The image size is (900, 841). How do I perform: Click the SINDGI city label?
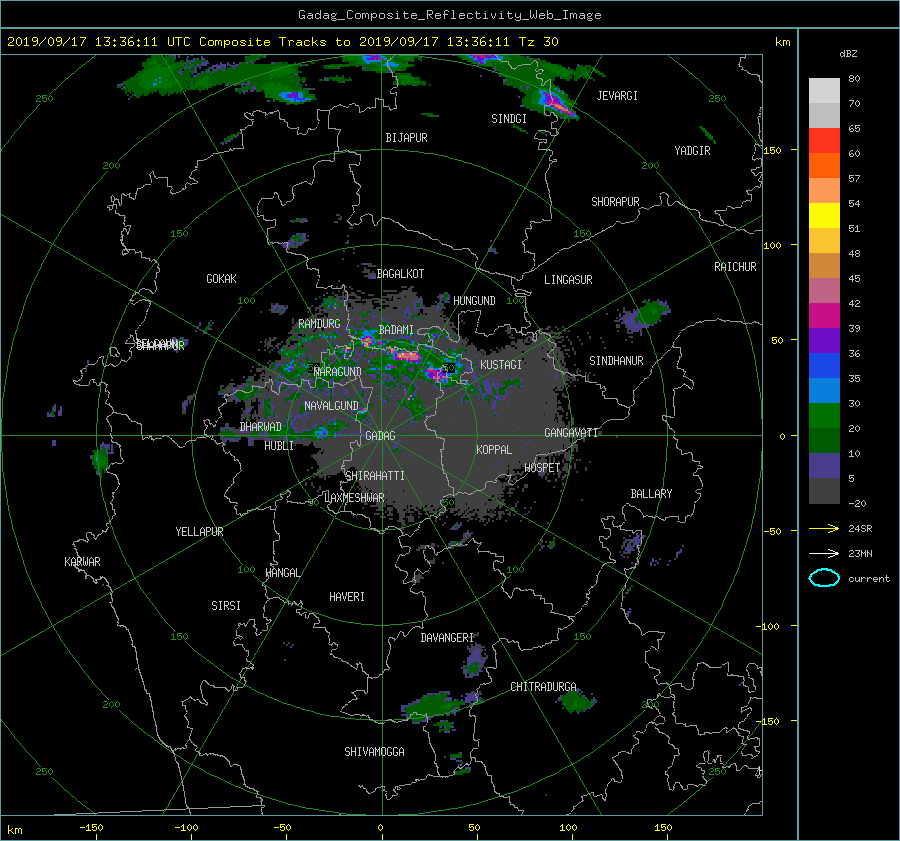[x=509, y=119]
